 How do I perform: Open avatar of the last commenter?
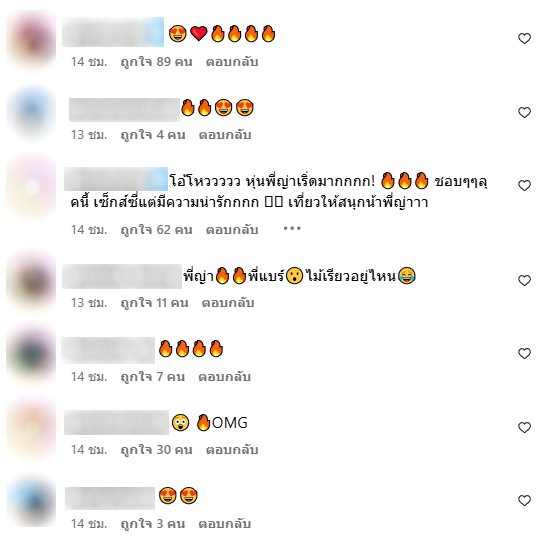31,501
